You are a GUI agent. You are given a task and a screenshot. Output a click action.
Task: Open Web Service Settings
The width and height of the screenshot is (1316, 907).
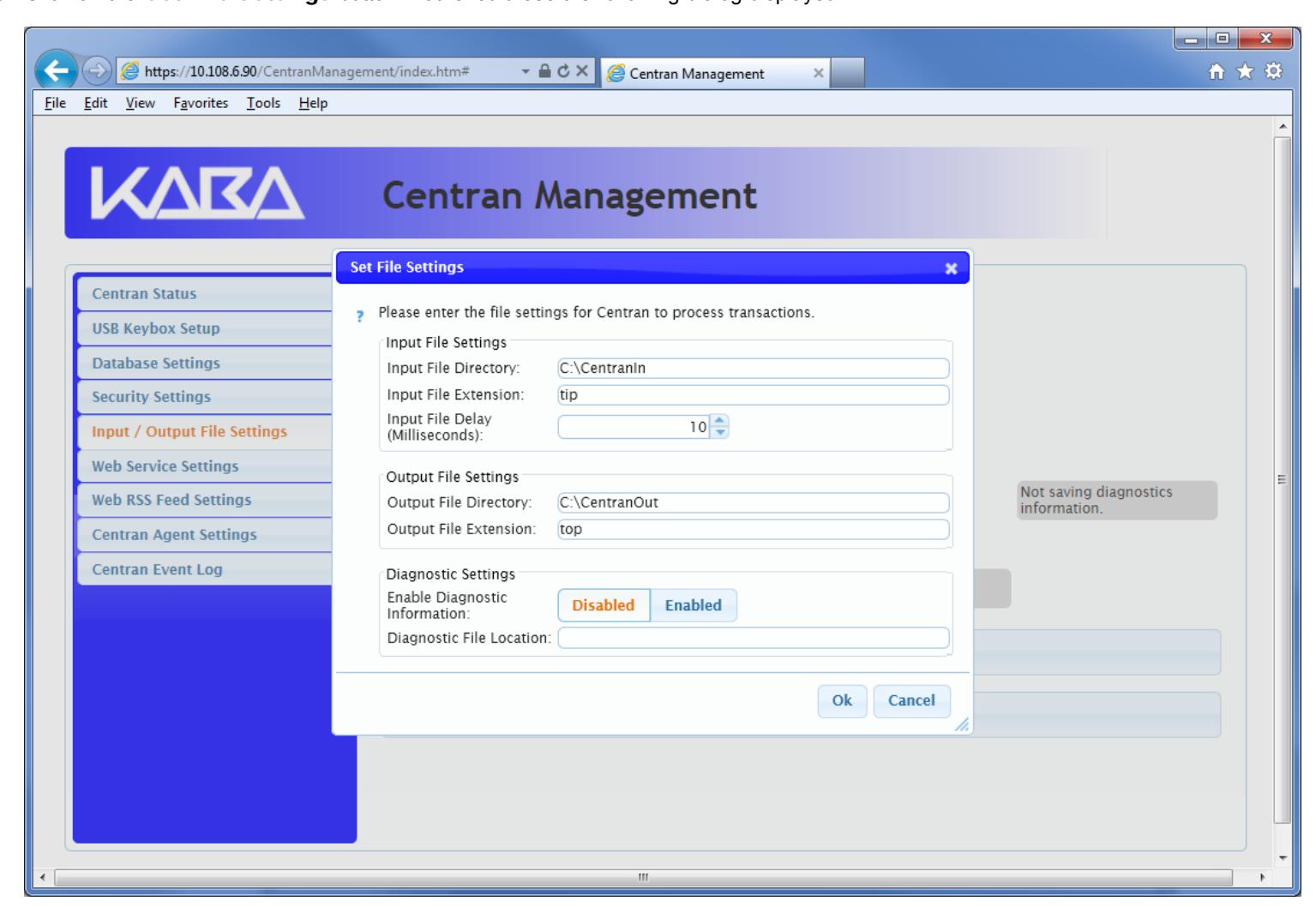(205, 466)
